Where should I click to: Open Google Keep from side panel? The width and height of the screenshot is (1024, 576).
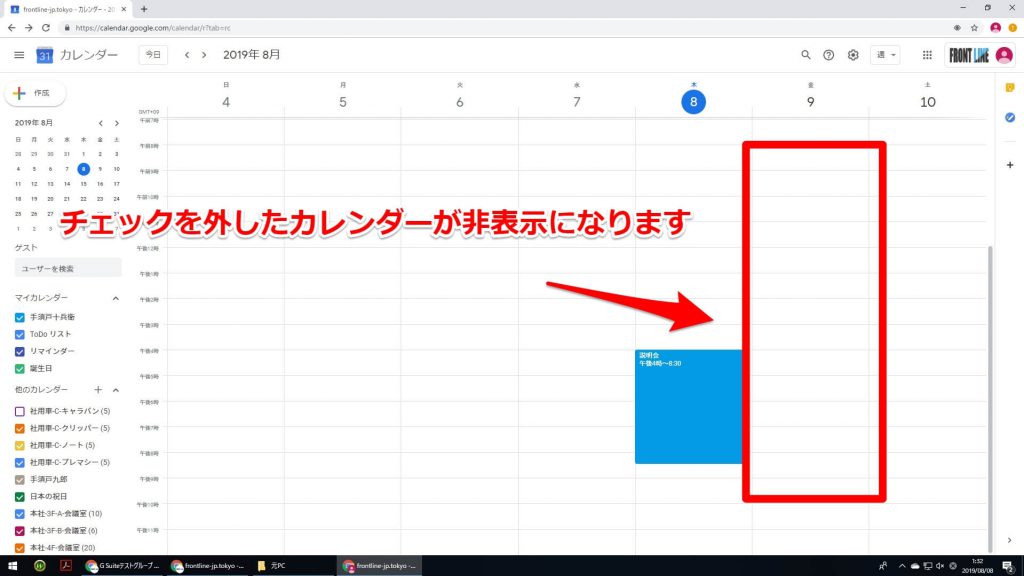tap(1009, 89)
